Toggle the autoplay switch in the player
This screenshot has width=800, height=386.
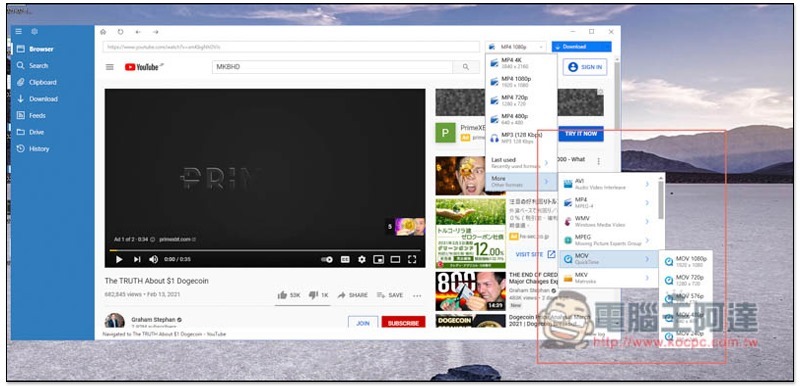click(x=327, y=260)
